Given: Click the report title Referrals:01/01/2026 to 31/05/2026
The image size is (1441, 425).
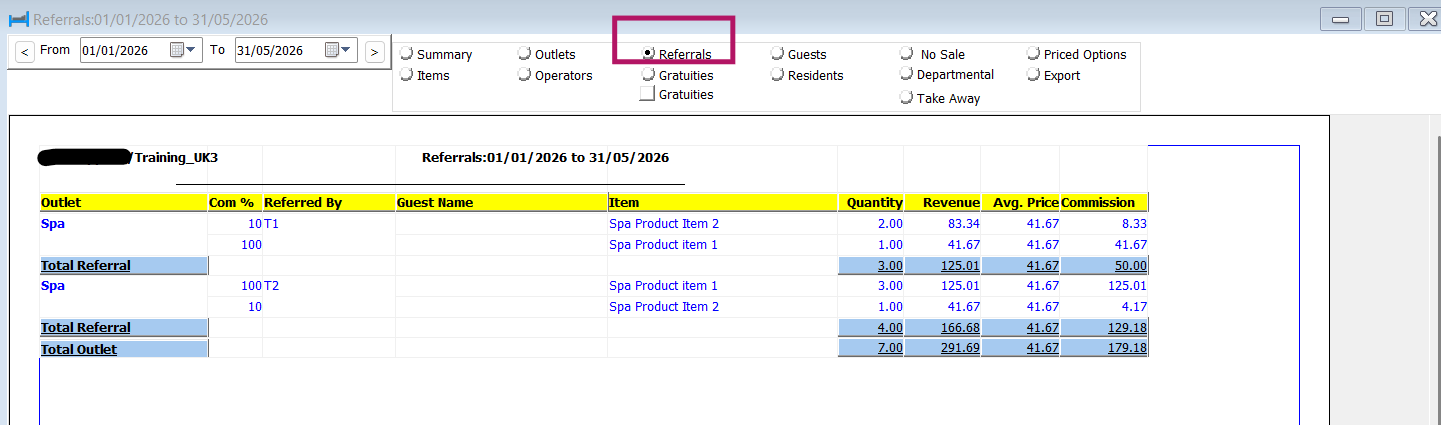Looking at the screenshot, I should coord(545,157).
